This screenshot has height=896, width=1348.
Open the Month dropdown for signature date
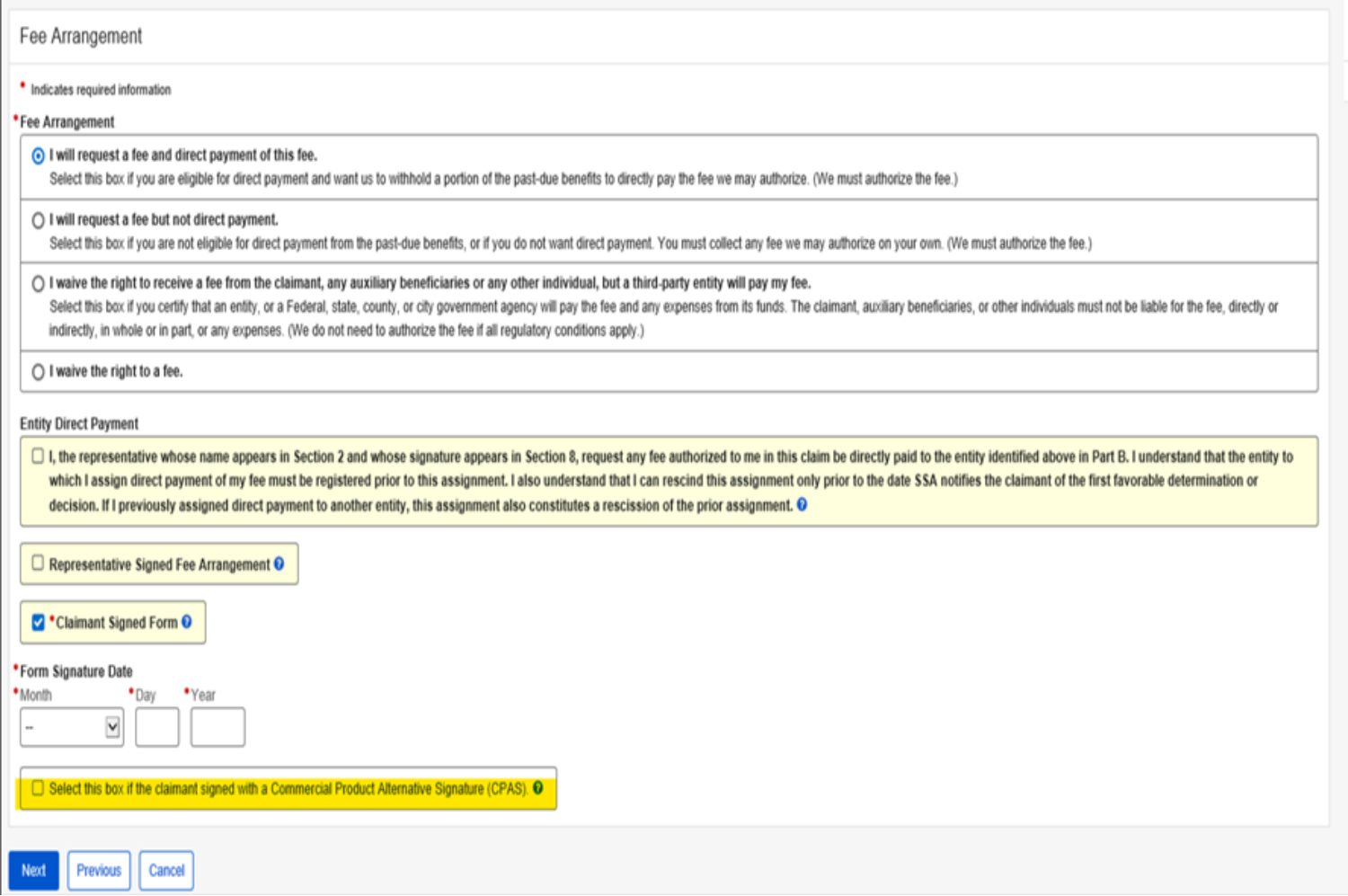tap(72, 727)
